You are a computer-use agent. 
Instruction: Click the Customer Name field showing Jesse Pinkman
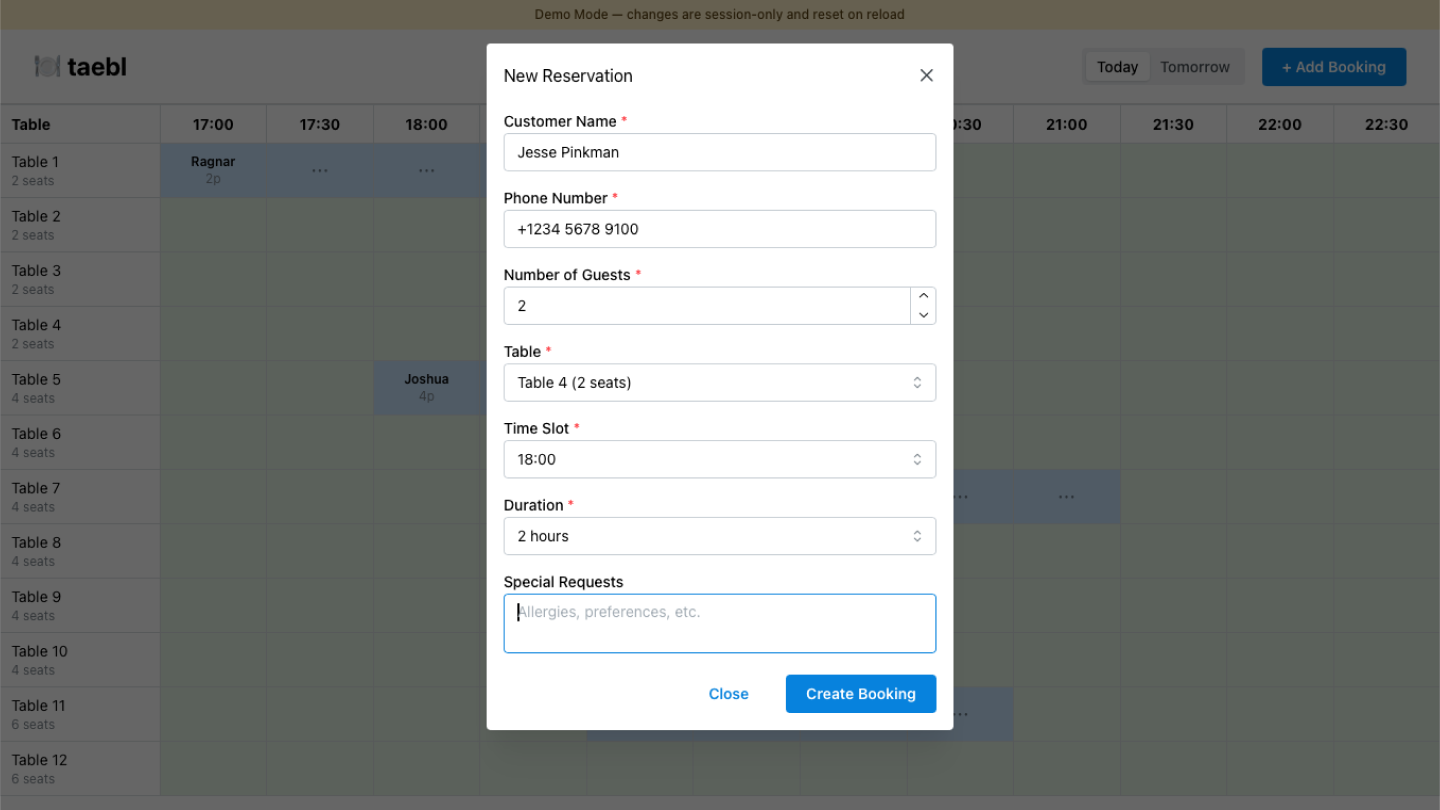(x=719, y=152)
